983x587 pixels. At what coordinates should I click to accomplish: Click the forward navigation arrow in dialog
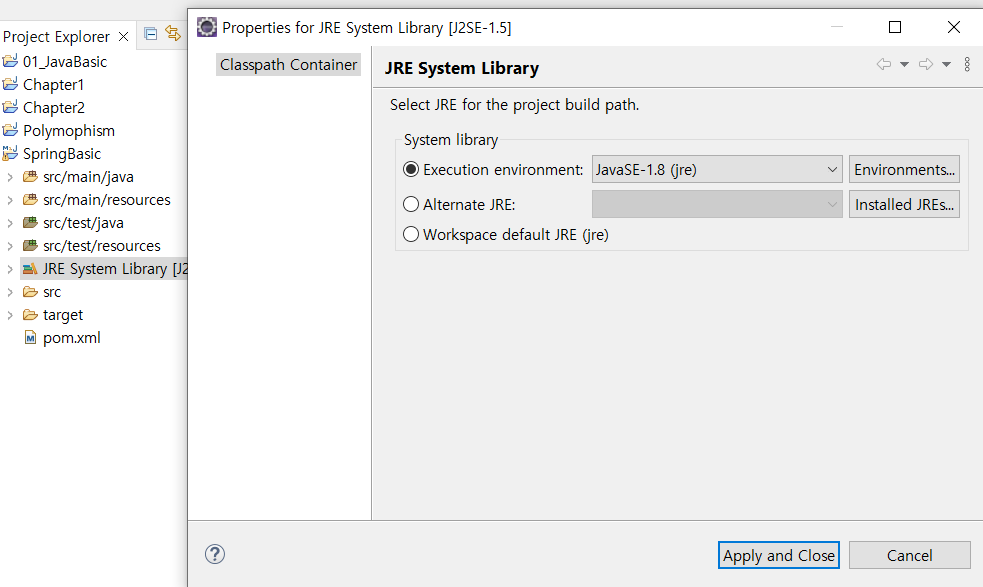[926, 64]
